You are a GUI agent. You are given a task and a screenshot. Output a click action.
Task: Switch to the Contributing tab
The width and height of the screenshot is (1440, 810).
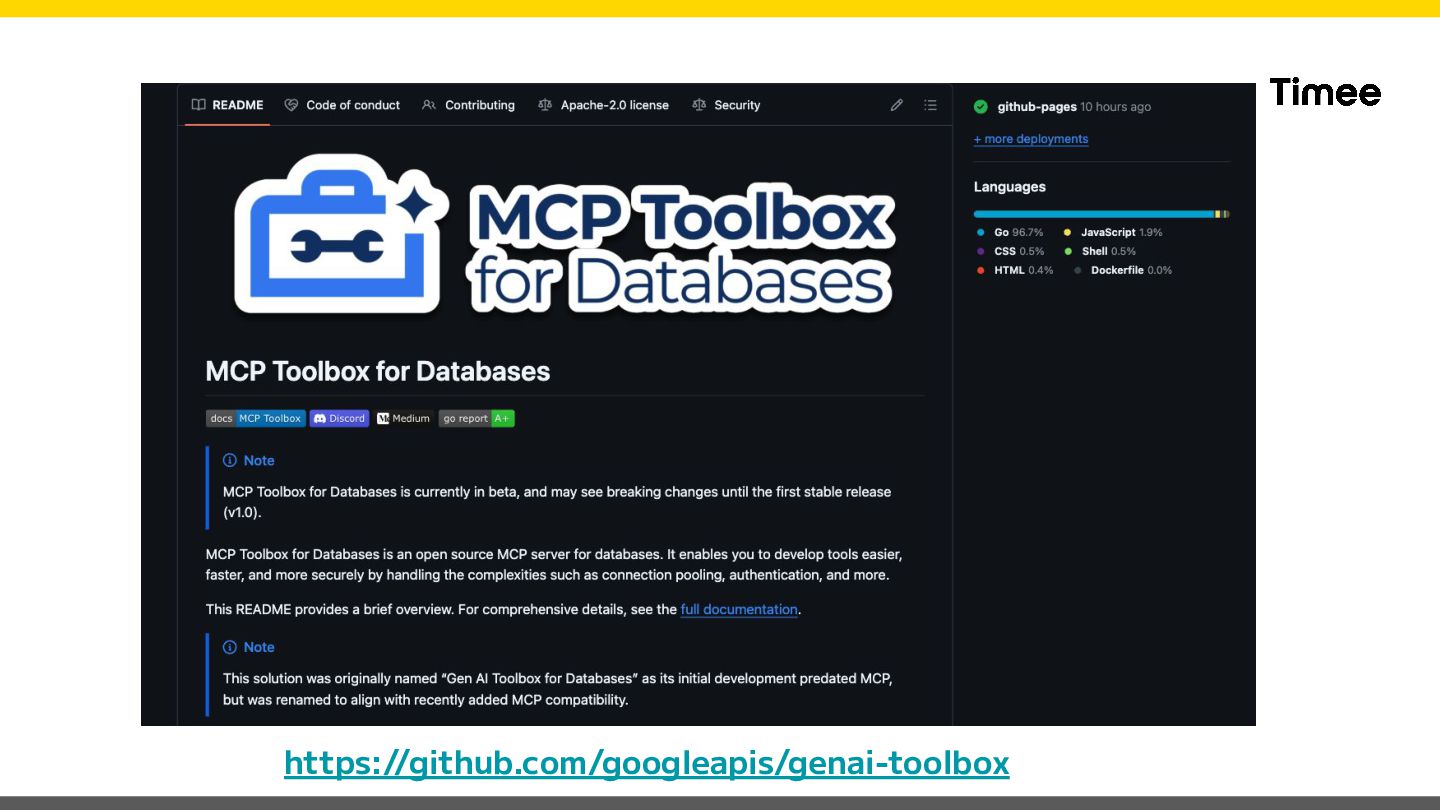point(468,105)
